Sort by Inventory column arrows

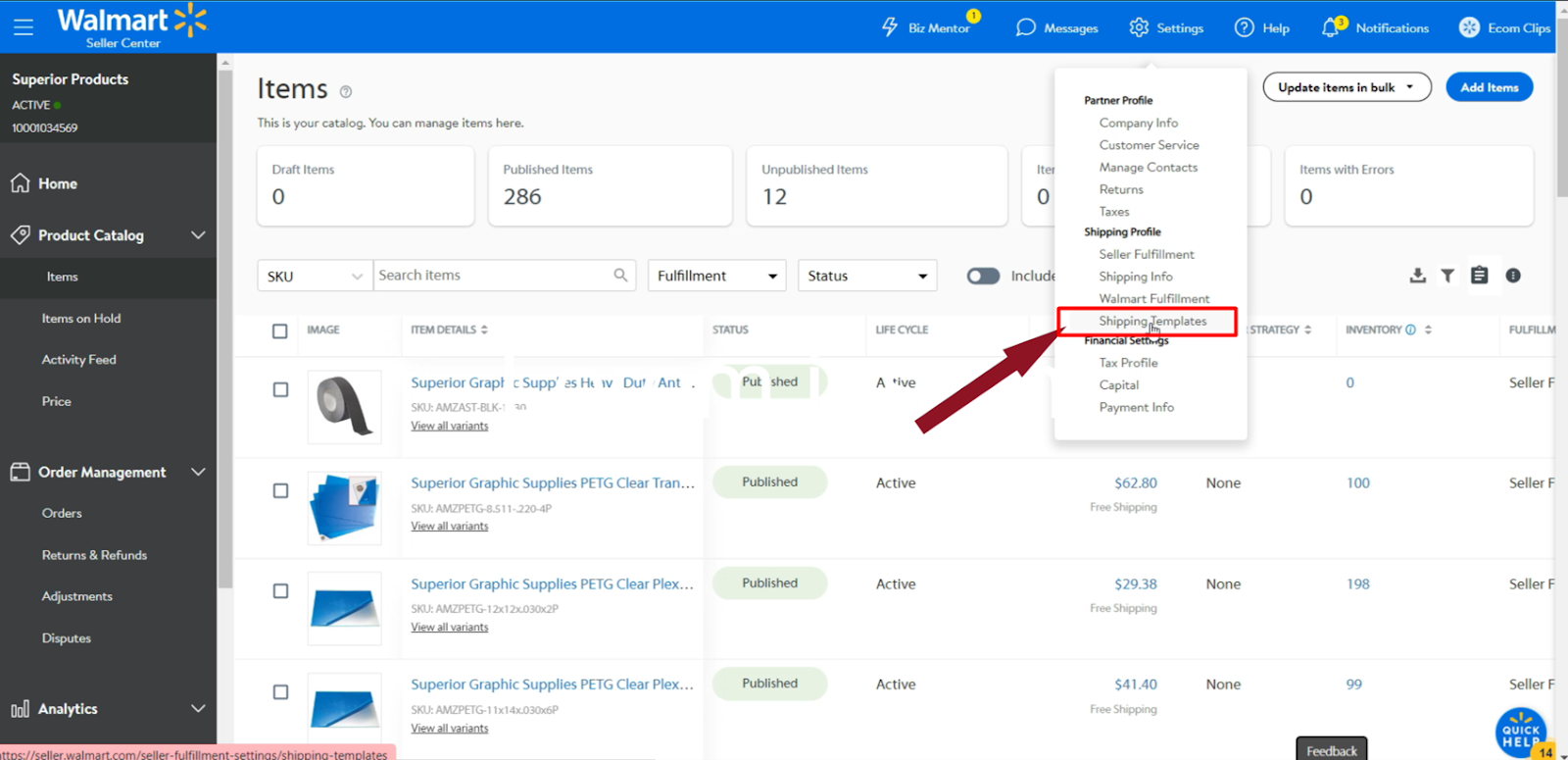click(x=1428, y=329)
